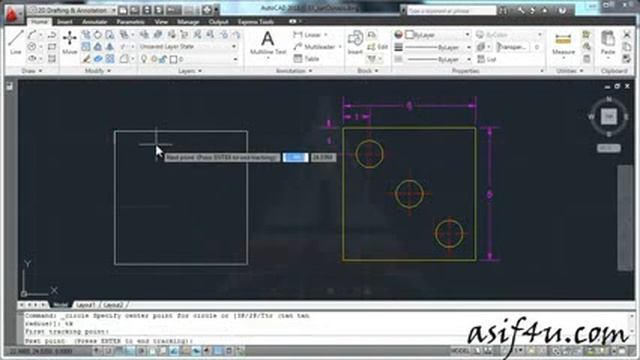Select the Move tool

[69, 43]
